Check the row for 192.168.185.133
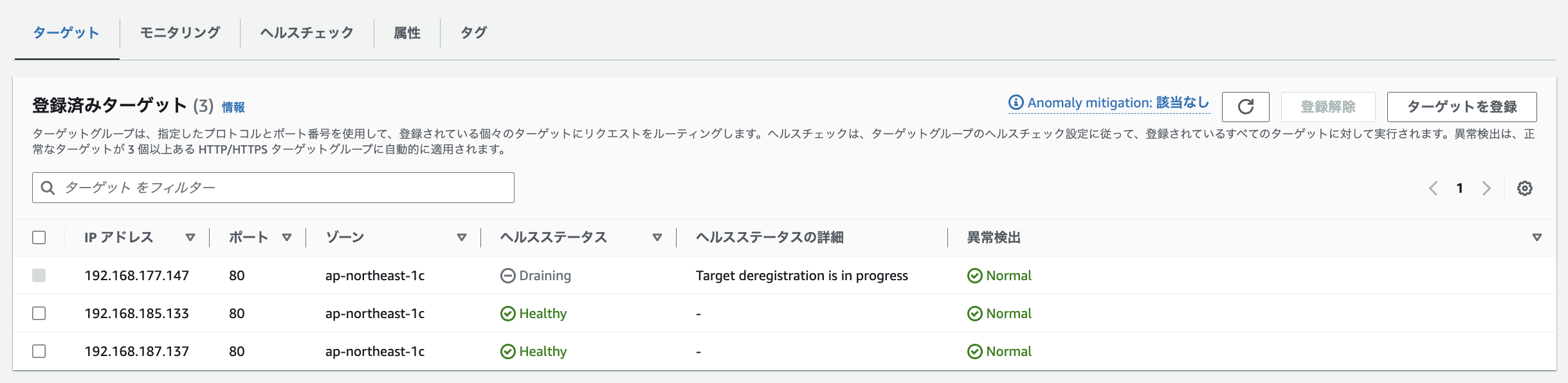This screenshot has height=383, width=1568. [39, 313]
